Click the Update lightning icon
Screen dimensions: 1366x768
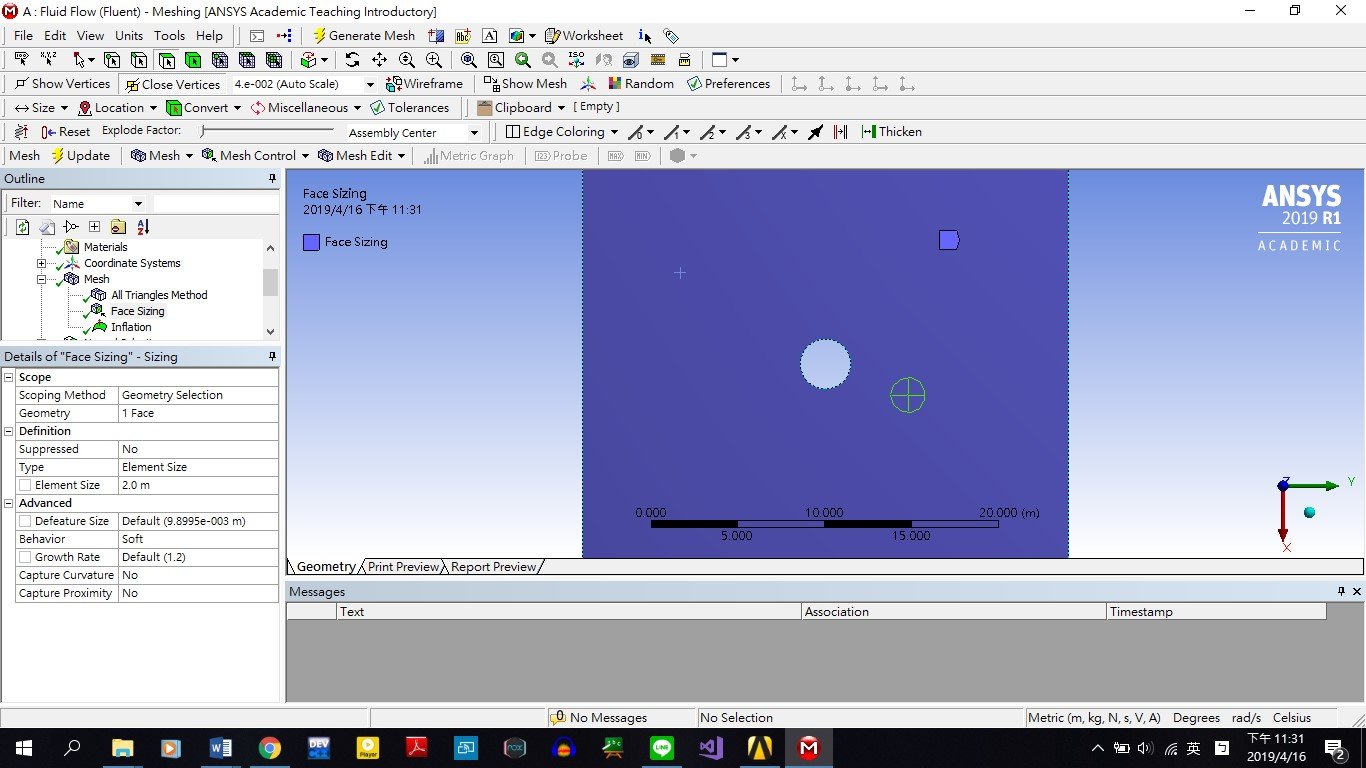(58, 156)
